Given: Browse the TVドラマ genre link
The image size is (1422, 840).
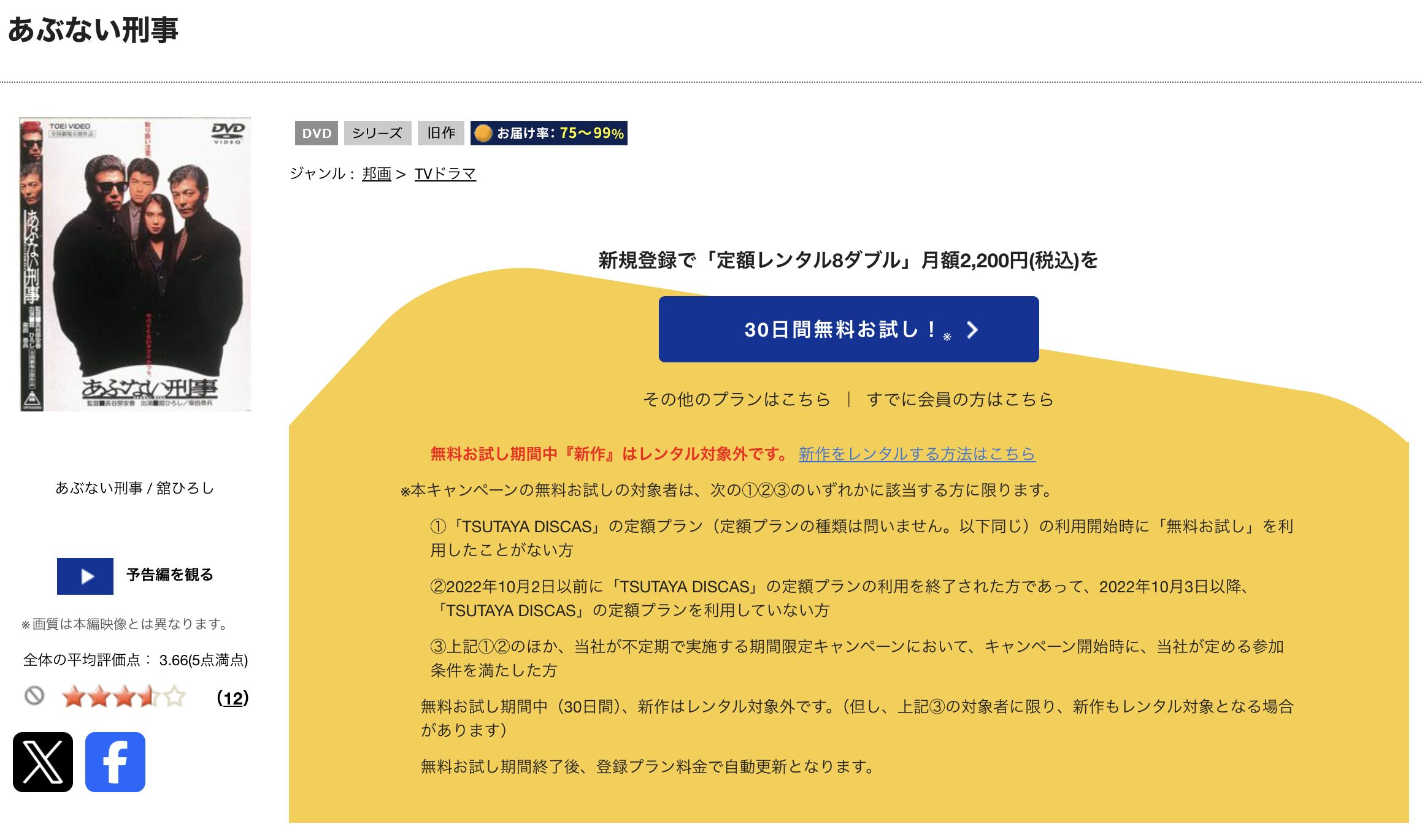Looking at the screenshot, I should coord(445,174).
